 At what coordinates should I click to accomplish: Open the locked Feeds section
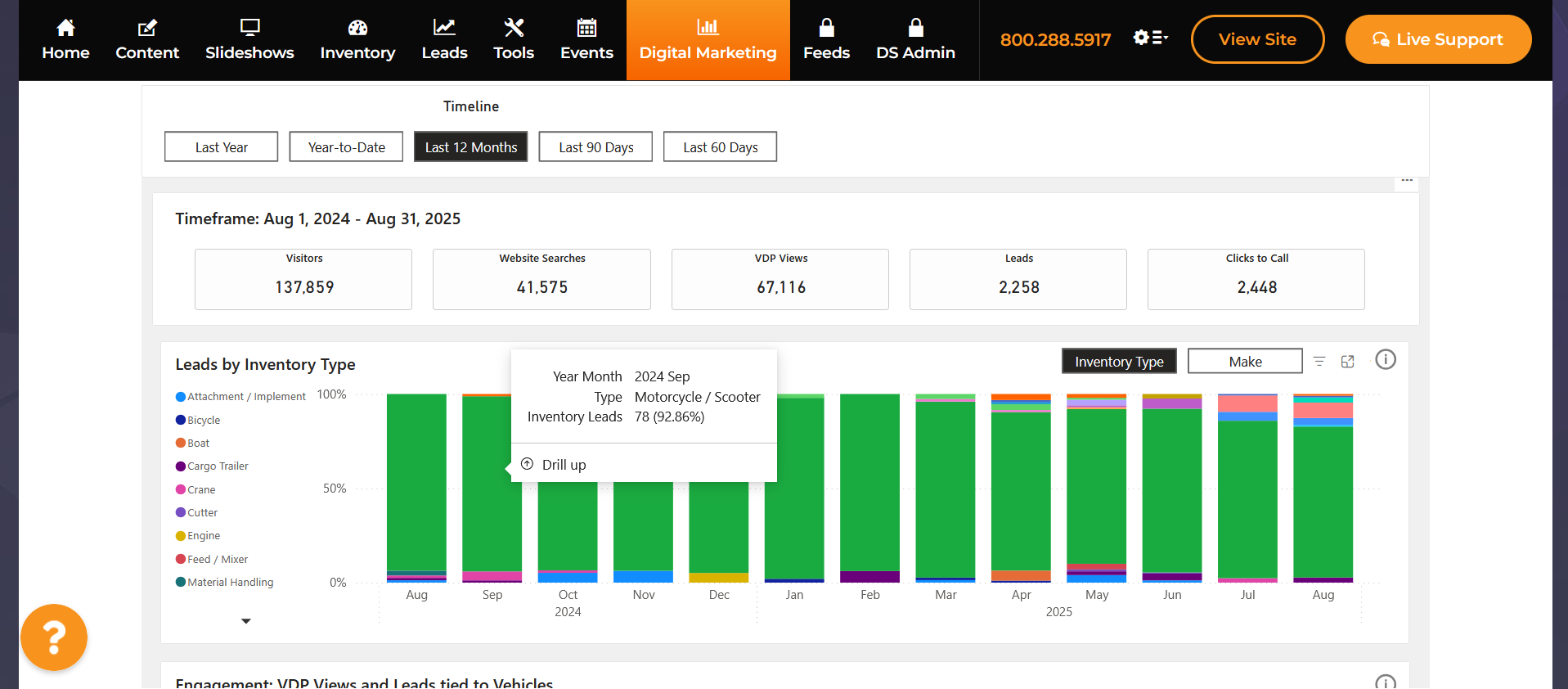(826, 40)
